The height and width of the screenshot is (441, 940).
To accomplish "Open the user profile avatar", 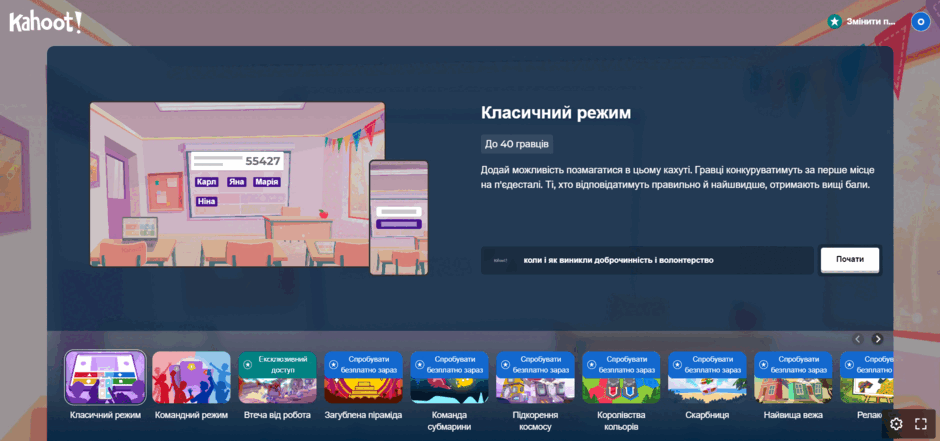I will click(921, 22).
